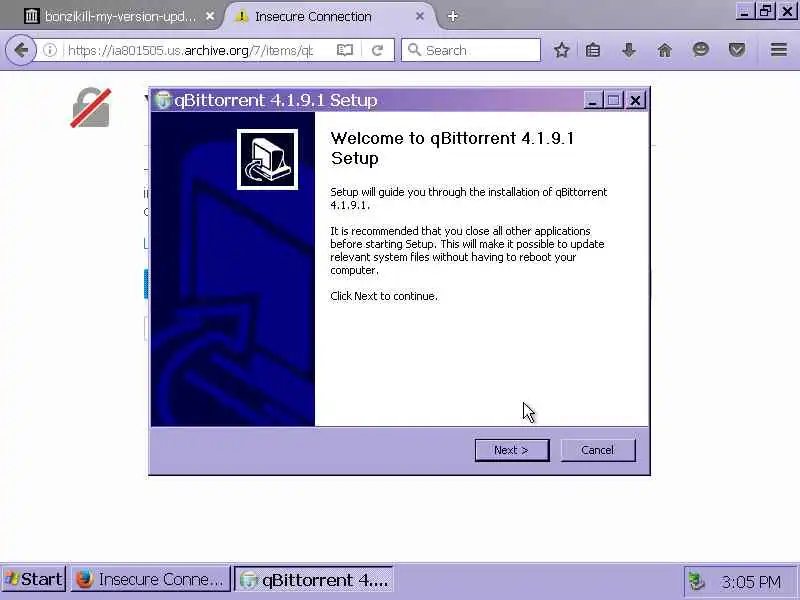Viewport: 800px width, 600px height.
Task: Open site info icon in address bar
Action: pyautogui.click(x=50, y=50)
